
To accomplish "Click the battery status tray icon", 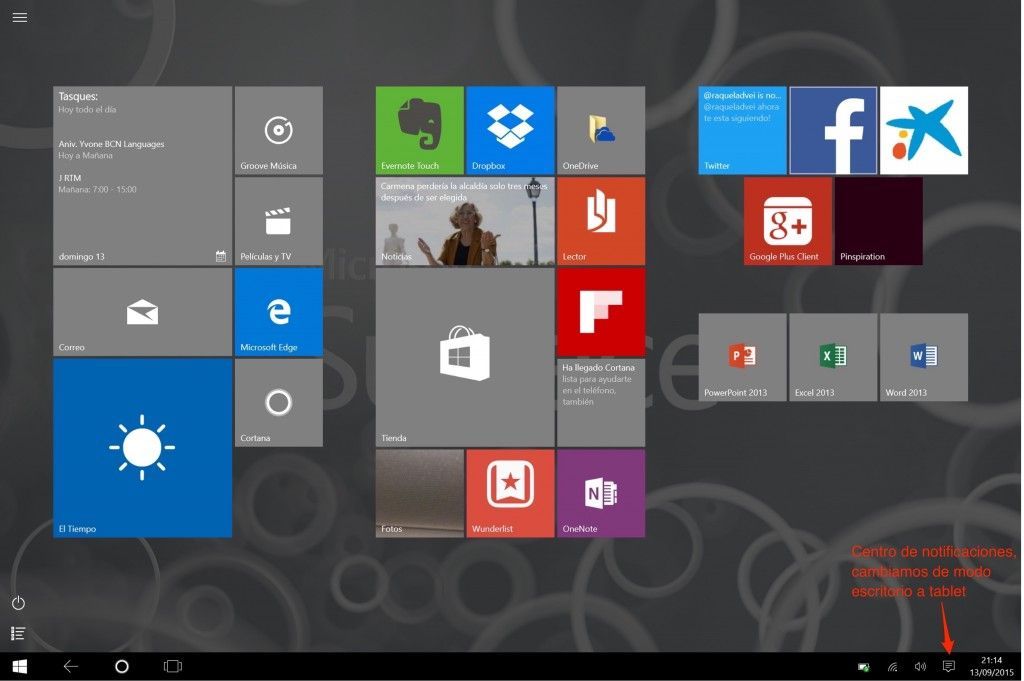I will coord(863,667).
